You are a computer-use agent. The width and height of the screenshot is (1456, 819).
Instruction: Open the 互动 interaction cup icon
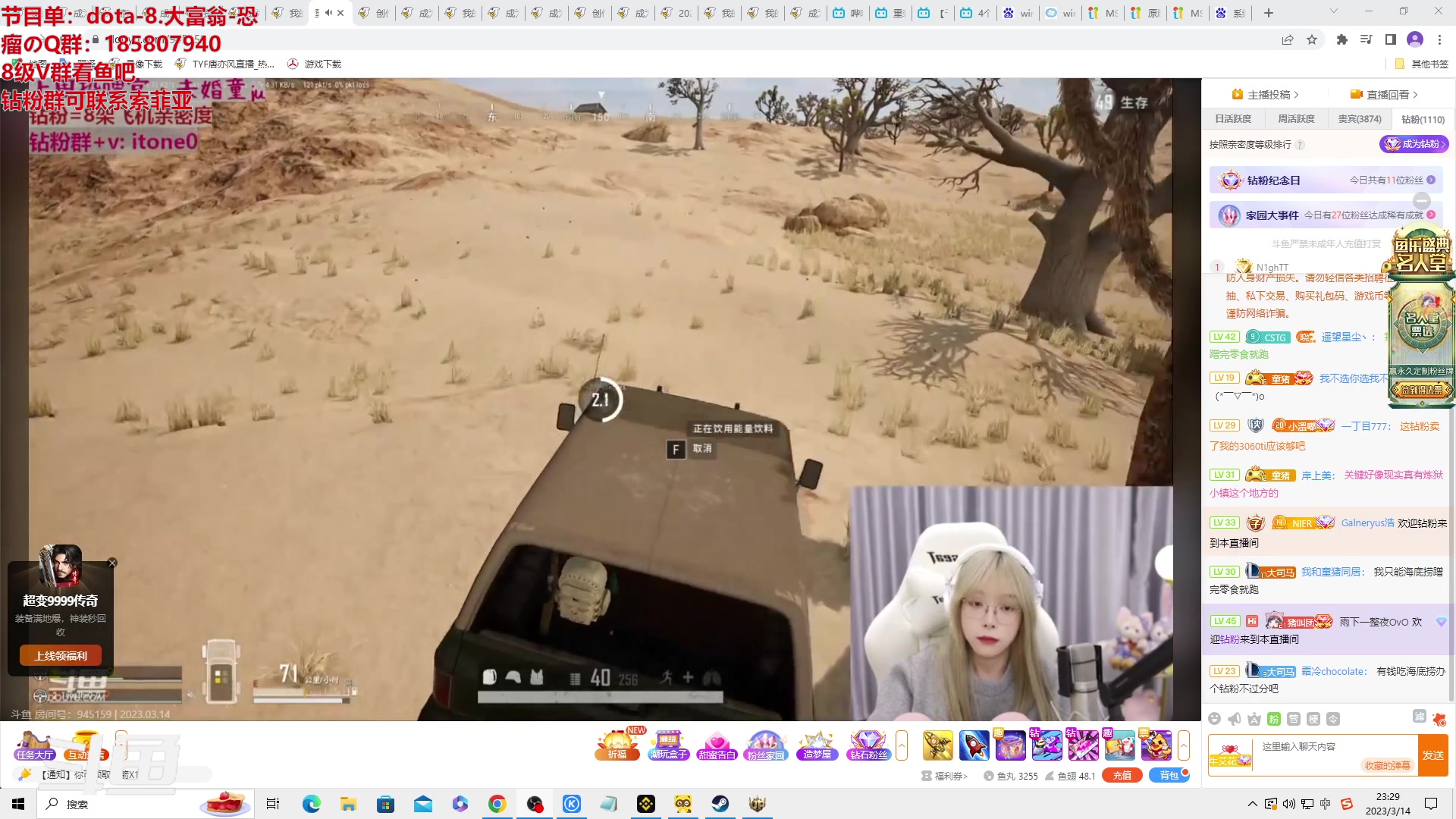tap(85, 746)
